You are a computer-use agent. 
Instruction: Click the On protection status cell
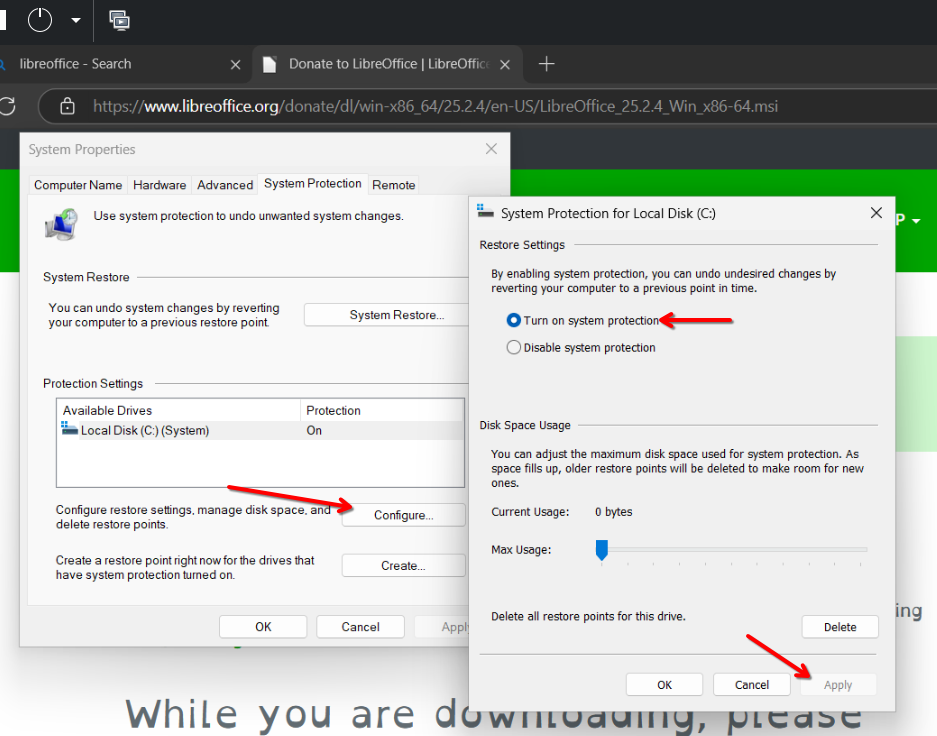point(314,430)
